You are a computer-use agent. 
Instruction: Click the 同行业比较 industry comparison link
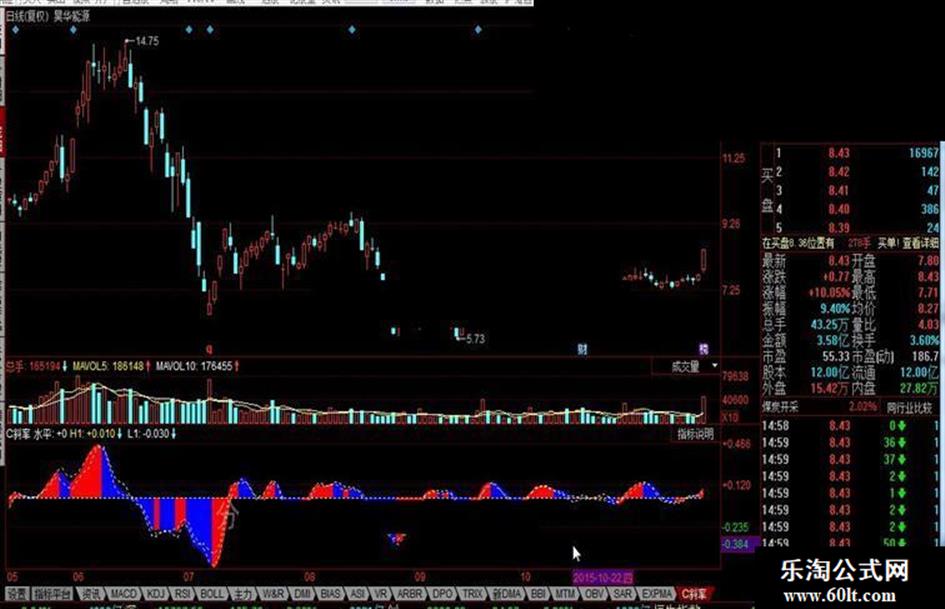click(x=909, y=408)
